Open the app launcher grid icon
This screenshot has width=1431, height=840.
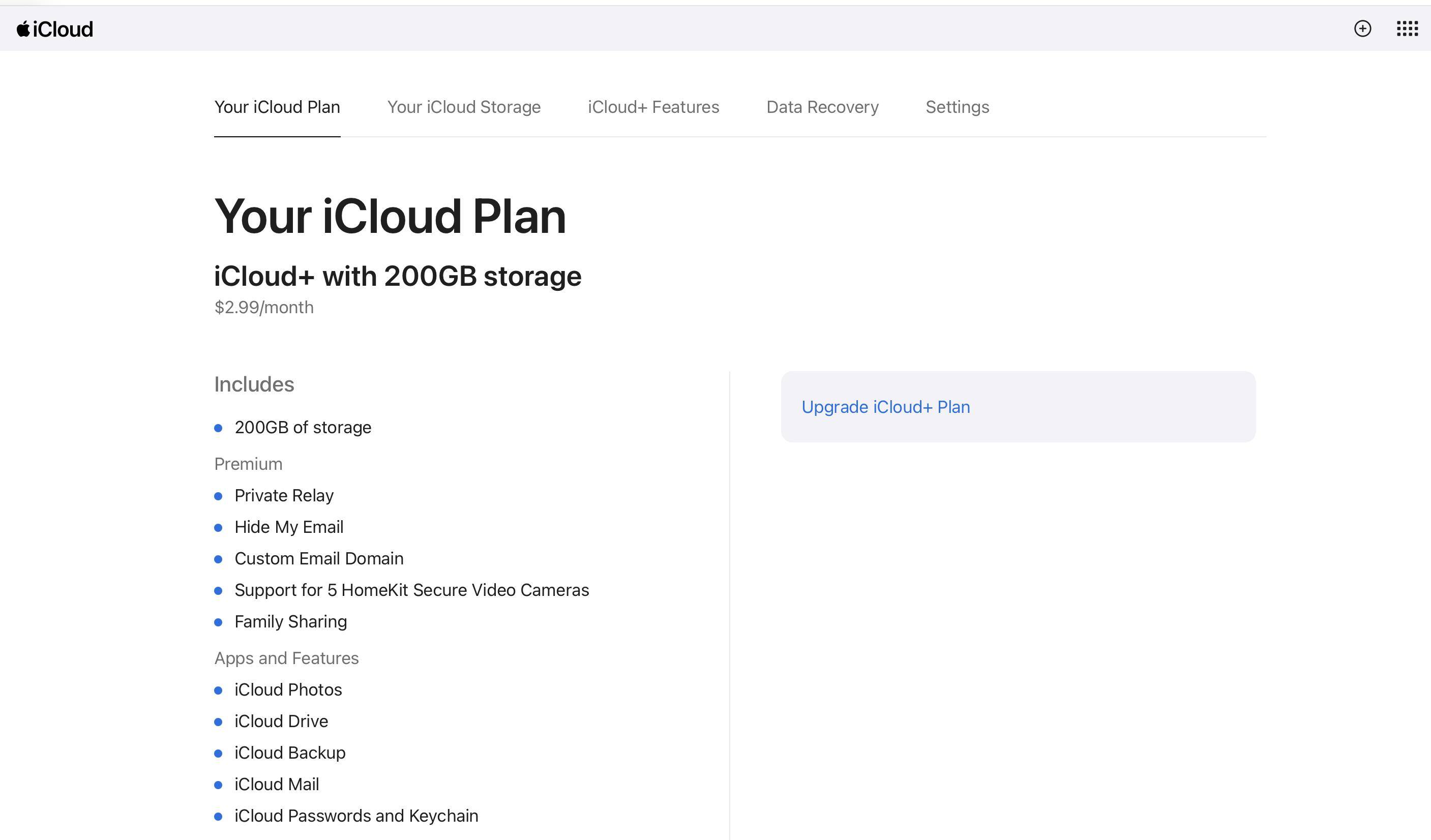(1407, 28)
